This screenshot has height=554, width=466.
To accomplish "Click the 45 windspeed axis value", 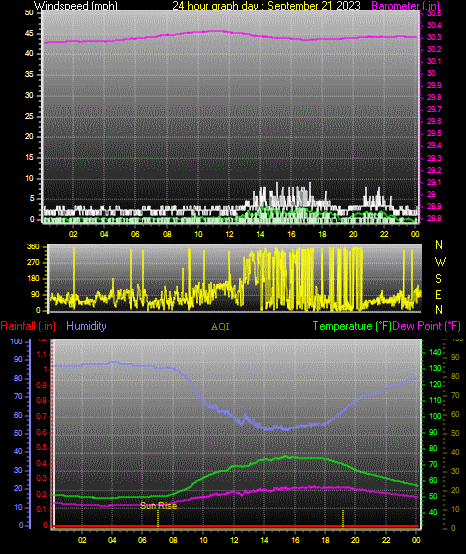I will [29, 34].
